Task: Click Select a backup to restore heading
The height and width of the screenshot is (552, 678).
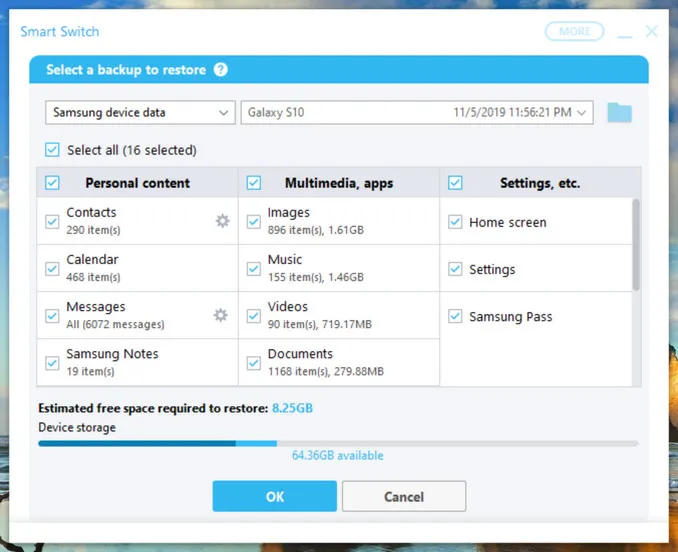Action: pos(126,70)
